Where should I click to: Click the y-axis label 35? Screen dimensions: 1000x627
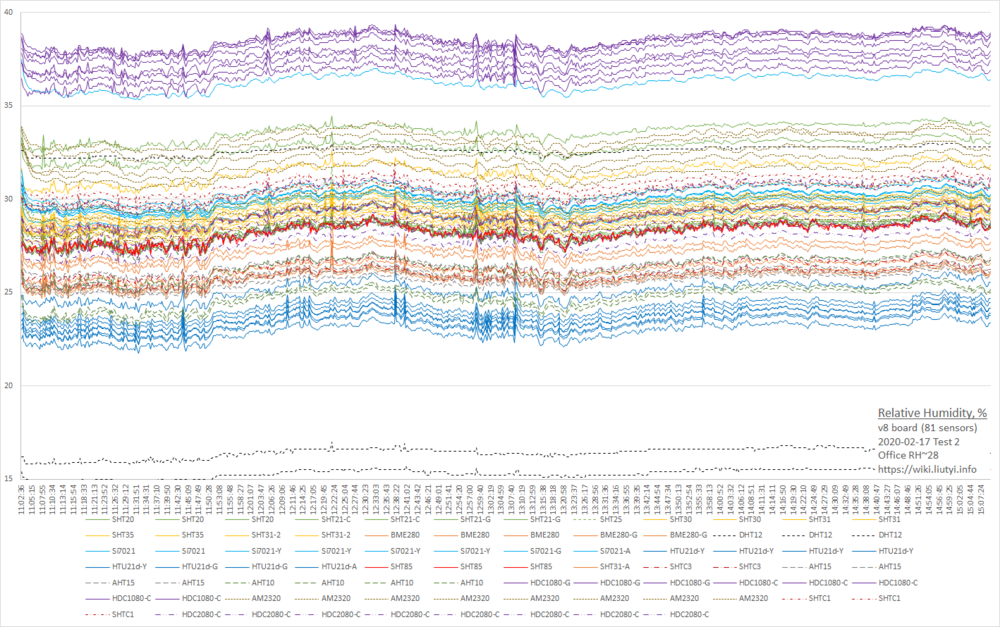pos(8,105)
